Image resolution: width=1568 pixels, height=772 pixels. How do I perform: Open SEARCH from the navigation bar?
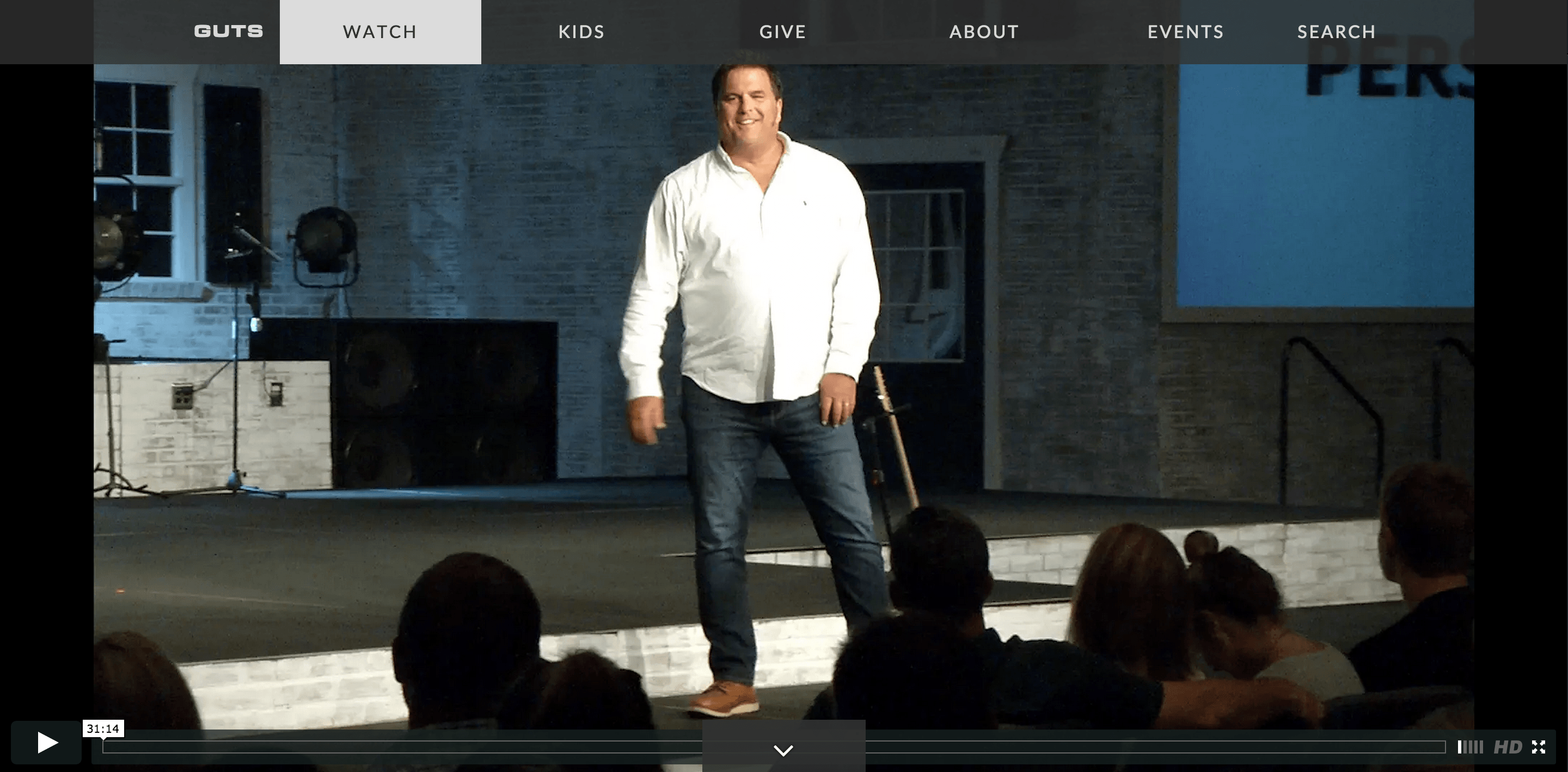tap(1336, 32)
